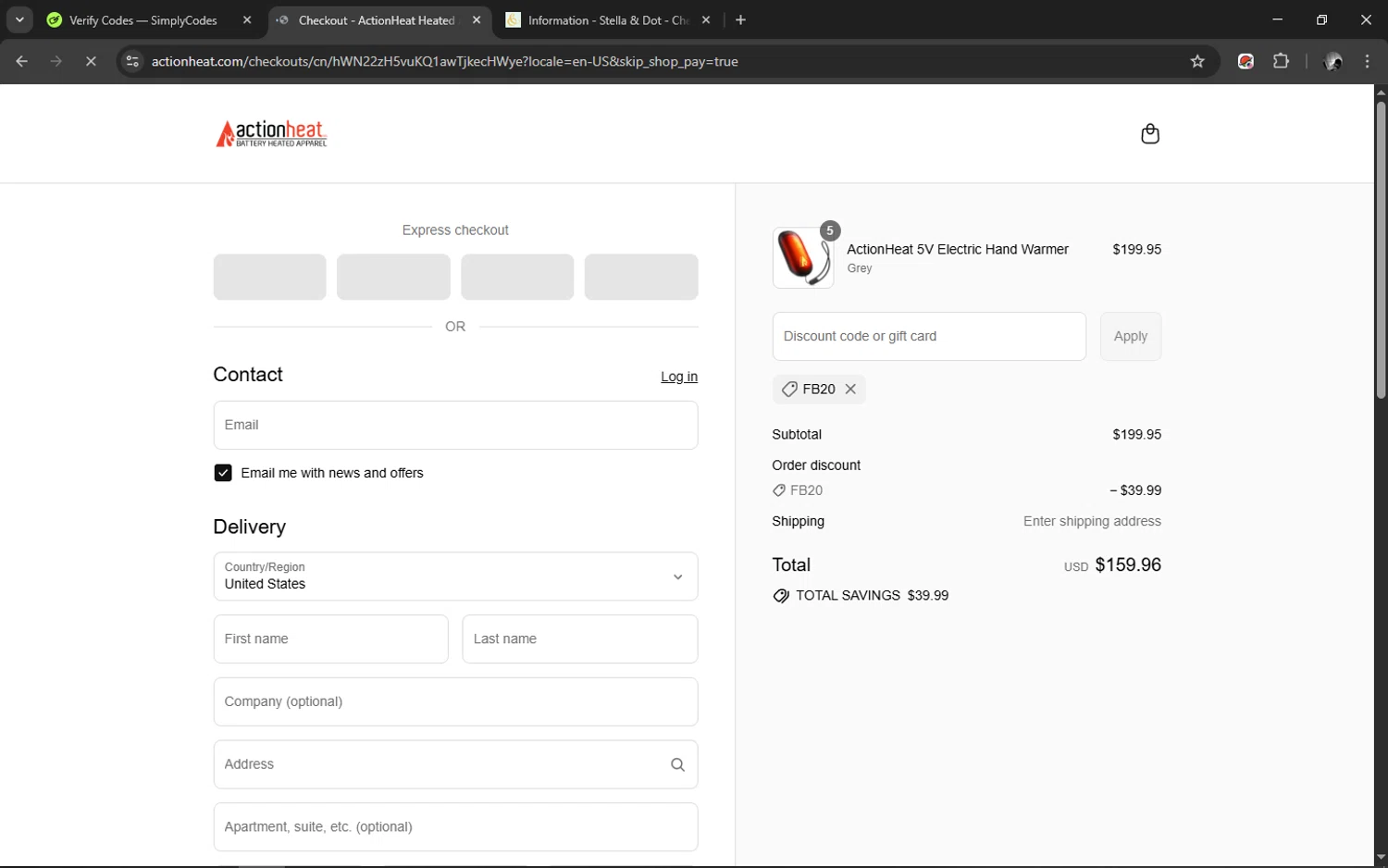Click the discount amount − $39.99
Image resolution: width=1388 pixels, height=868 pixels.
coord(1135,490)
